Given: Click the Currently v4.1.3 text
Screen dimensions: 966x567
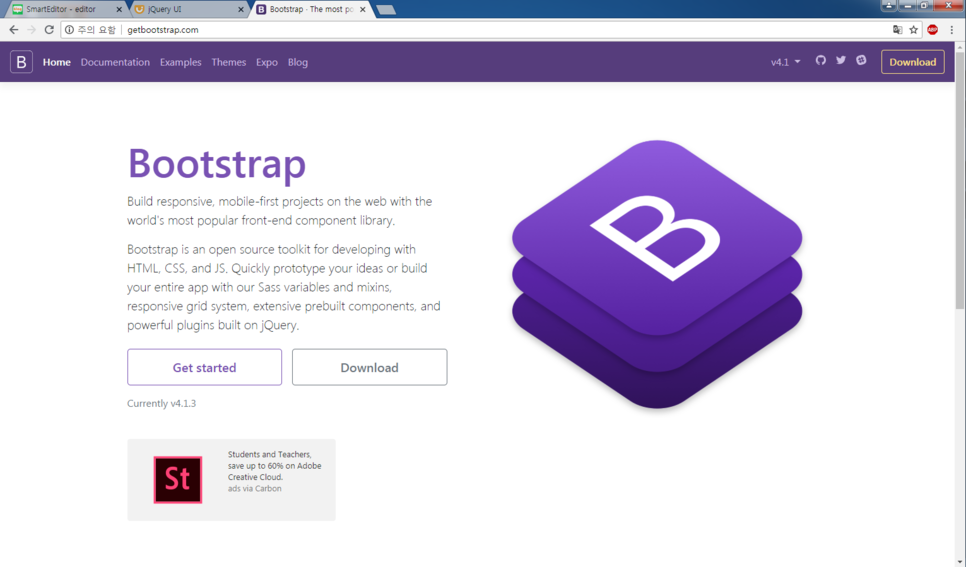Looking at the screenshot, I should (x=161, y=403).
